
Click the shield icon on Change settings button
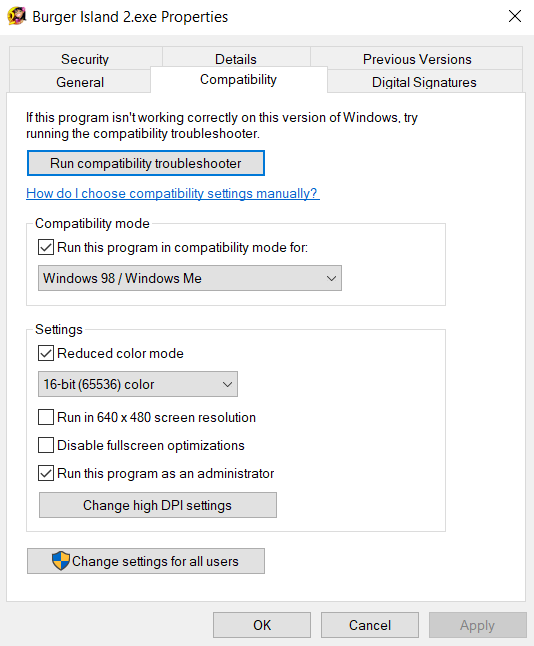click(61, 561)
